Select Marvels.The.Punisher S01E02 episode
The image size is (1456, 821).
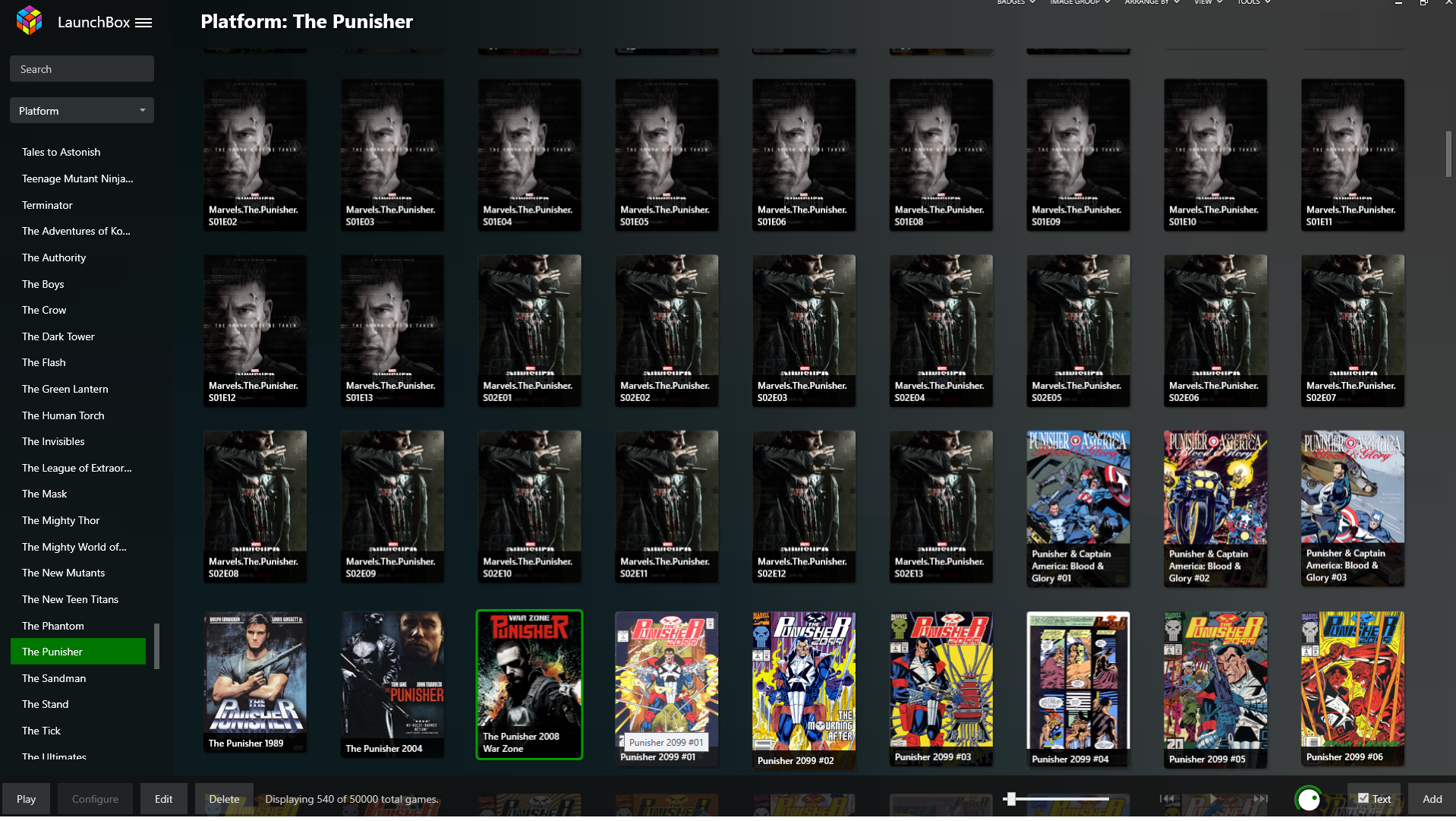(x=255, y=155)
